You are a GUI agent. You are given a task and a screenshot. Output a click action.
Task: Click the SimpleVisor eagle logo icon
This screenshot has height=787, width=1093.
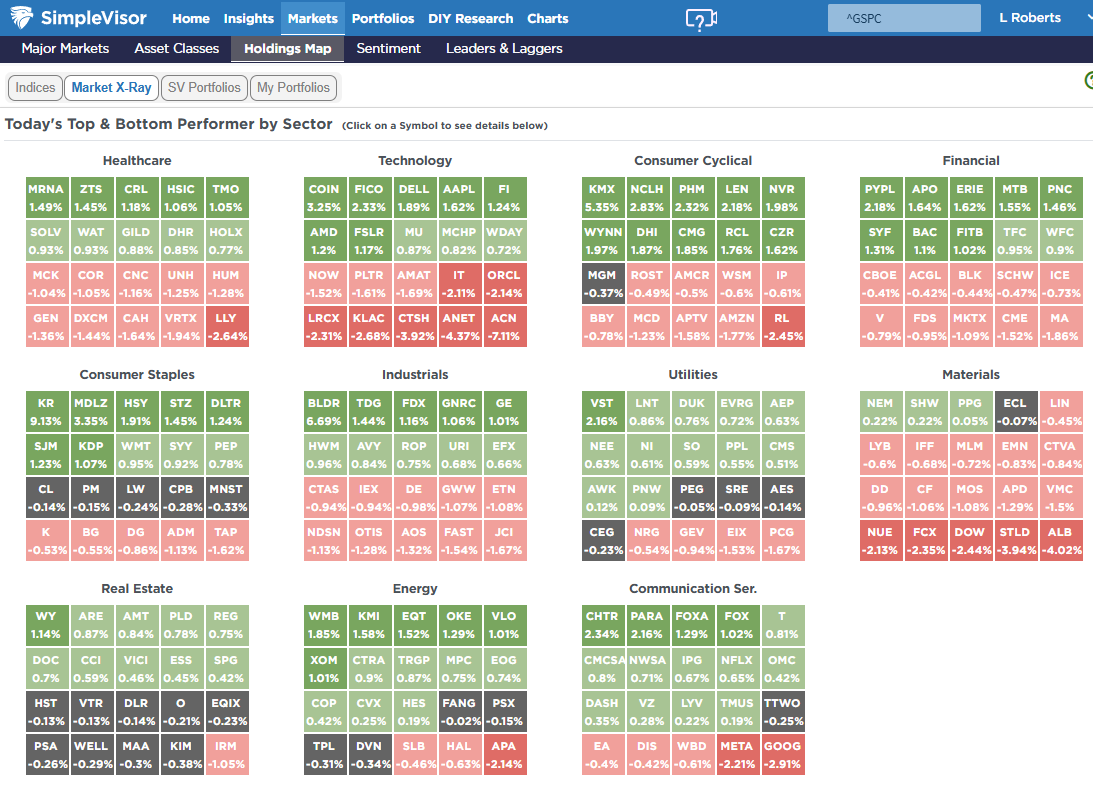pyautogui.click(x=22, y=17)
